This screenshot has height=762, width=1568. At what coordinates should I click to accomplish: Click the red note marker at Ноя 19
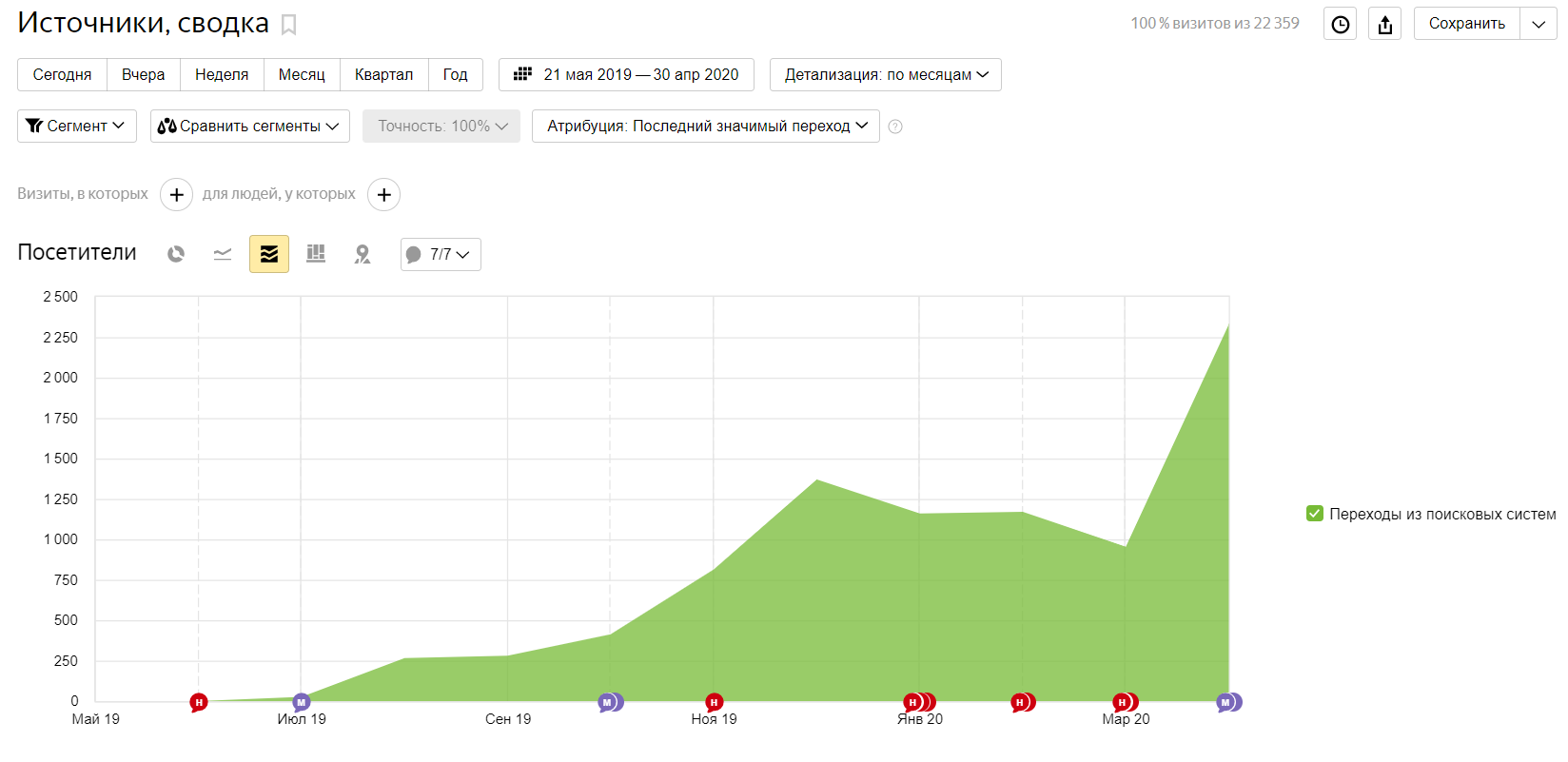[714, 702]
